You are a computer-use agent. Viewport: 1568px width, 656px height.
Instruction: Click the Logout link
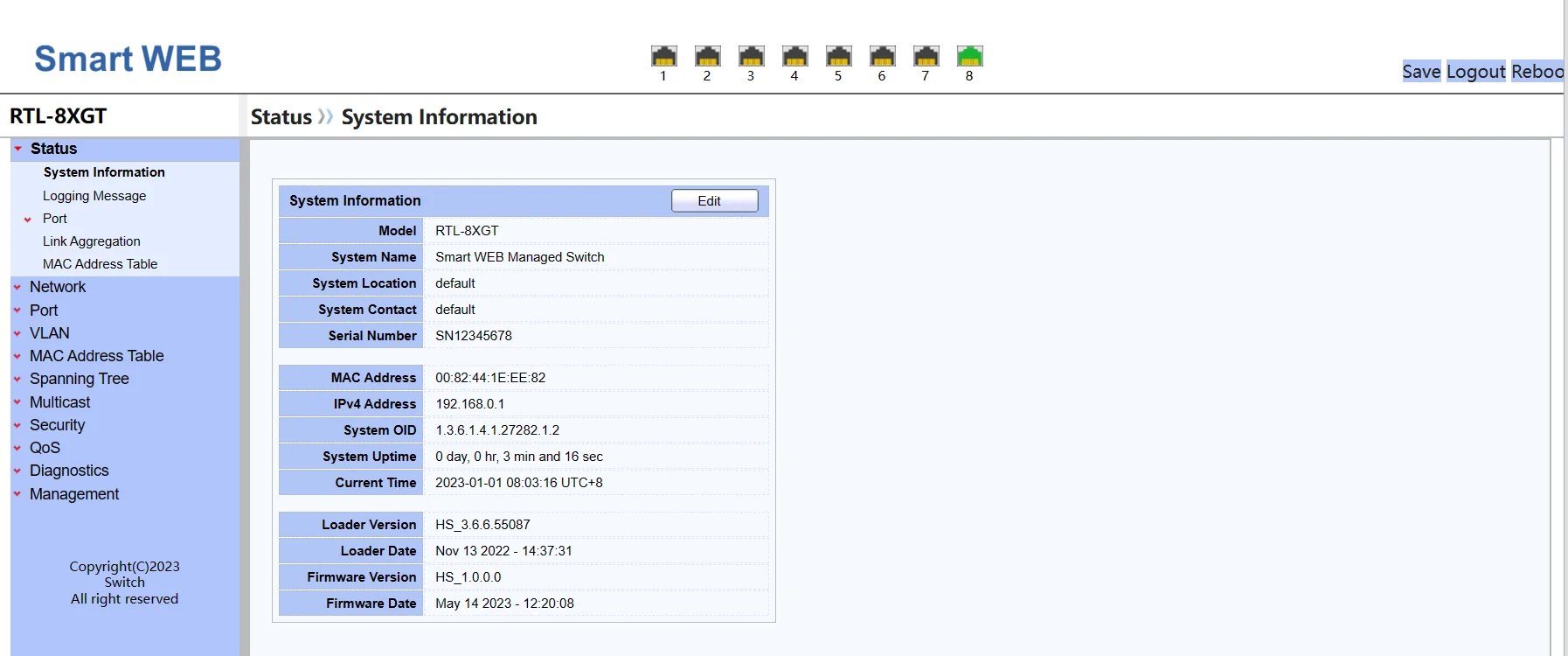(1475, 72)
